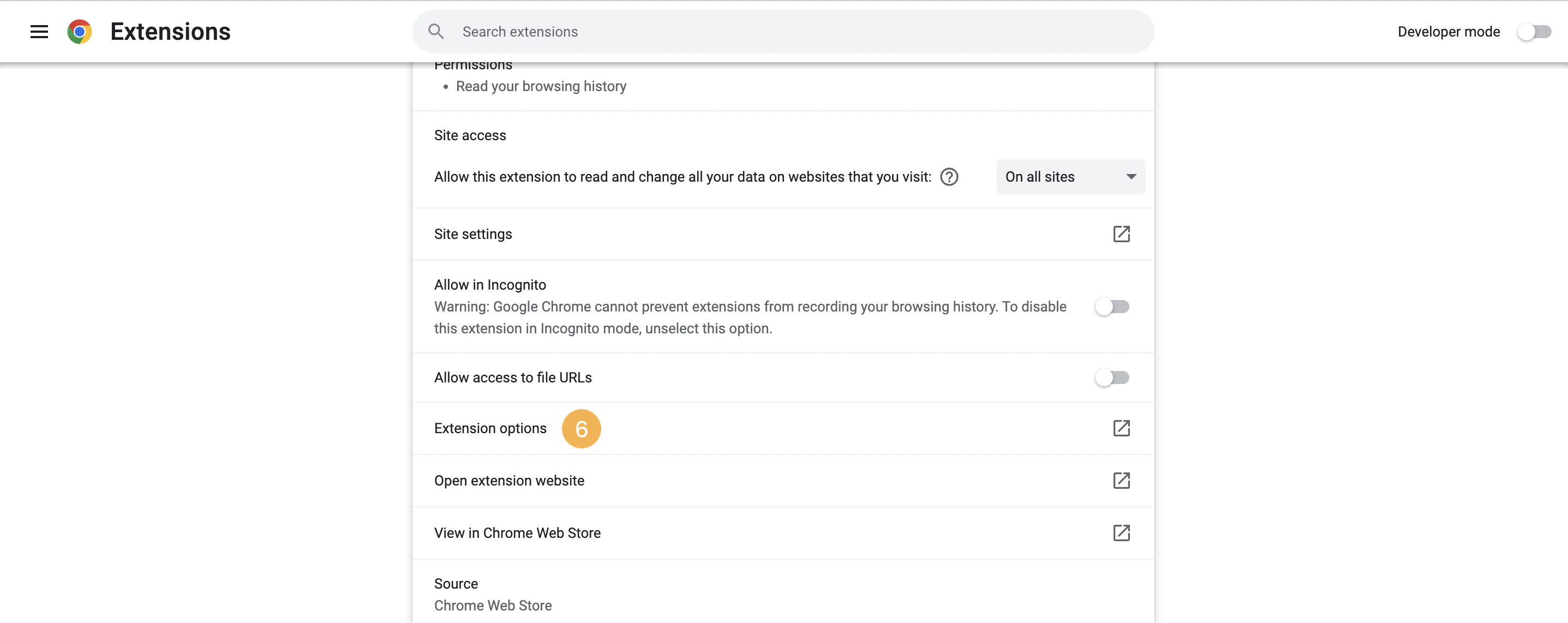Open Extension options launch icon

coord(1121,428)
